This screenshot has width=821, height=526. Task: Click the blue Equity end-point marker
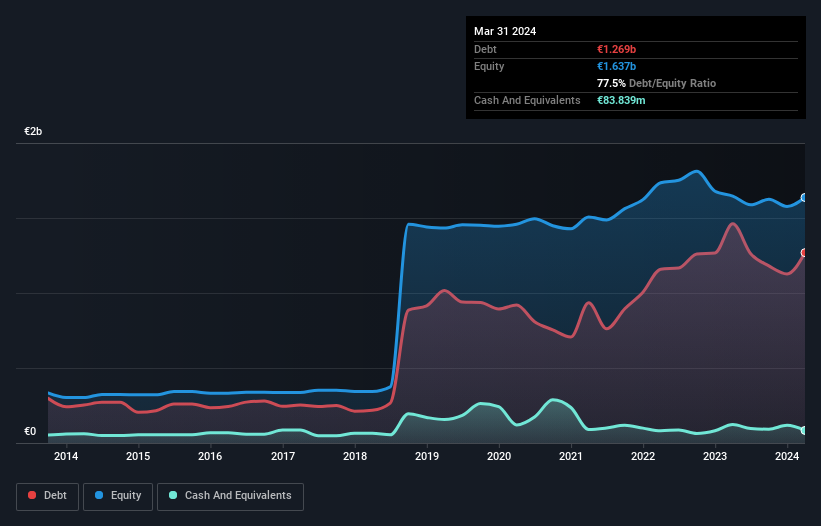coord(804,198)
